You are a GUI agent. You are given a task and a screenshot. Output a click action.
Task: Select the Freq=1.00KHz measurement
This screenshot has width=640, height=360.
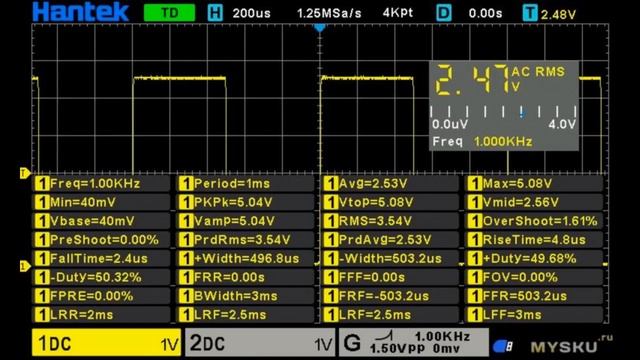pyautogui.click(x=101, y=184)
